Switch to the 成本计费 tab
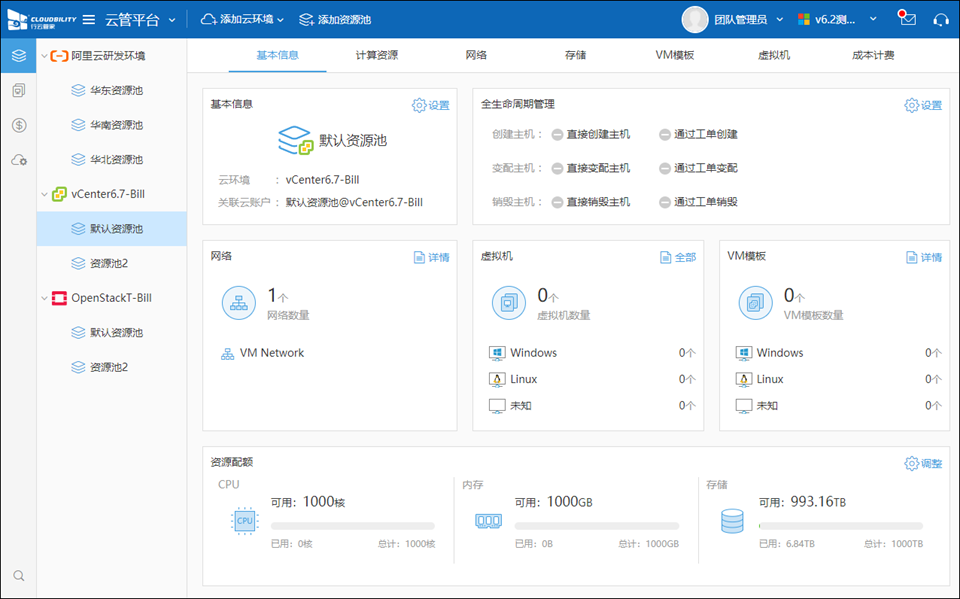Image resolution: width=960 pixels, height=599 pixels. click(873, 55)
